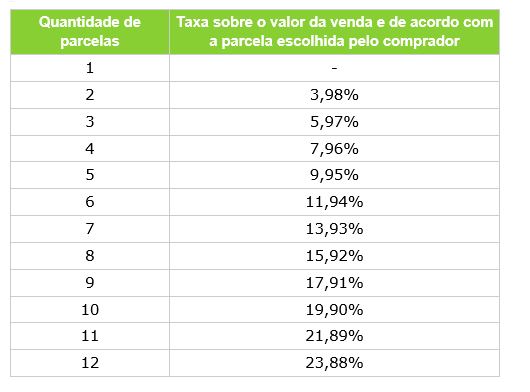Click the dash rate for 1 parcela
Screen dimensions: 530x392
click(x=334, y=68)
